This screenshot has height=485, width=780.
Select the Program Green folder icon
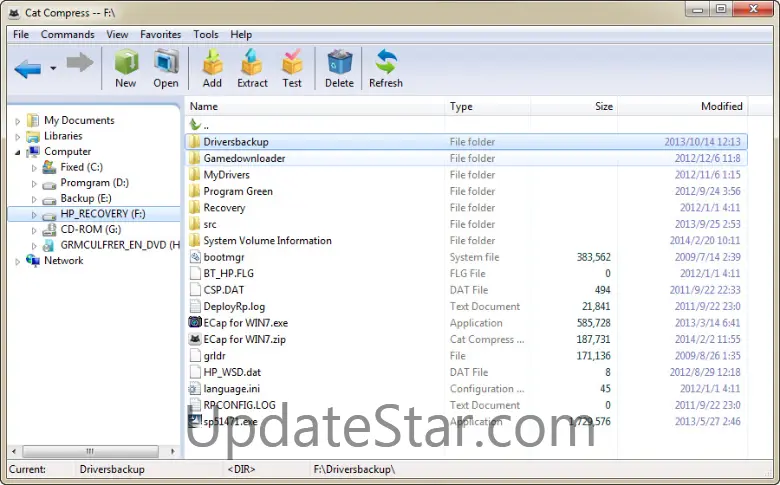[x=195, y=191]
